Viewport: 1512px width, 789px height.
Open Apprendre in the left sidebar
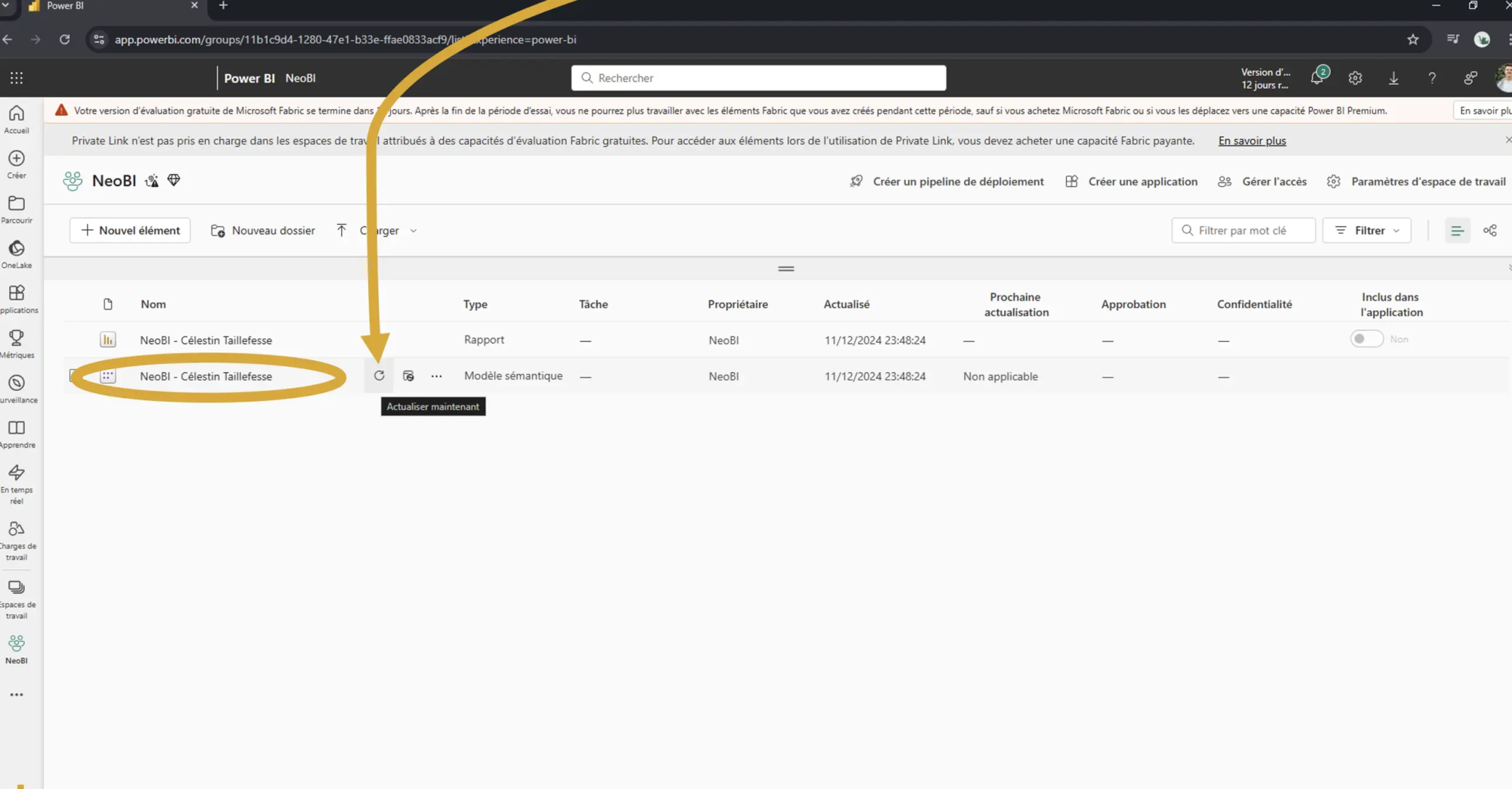pos(17,434)
